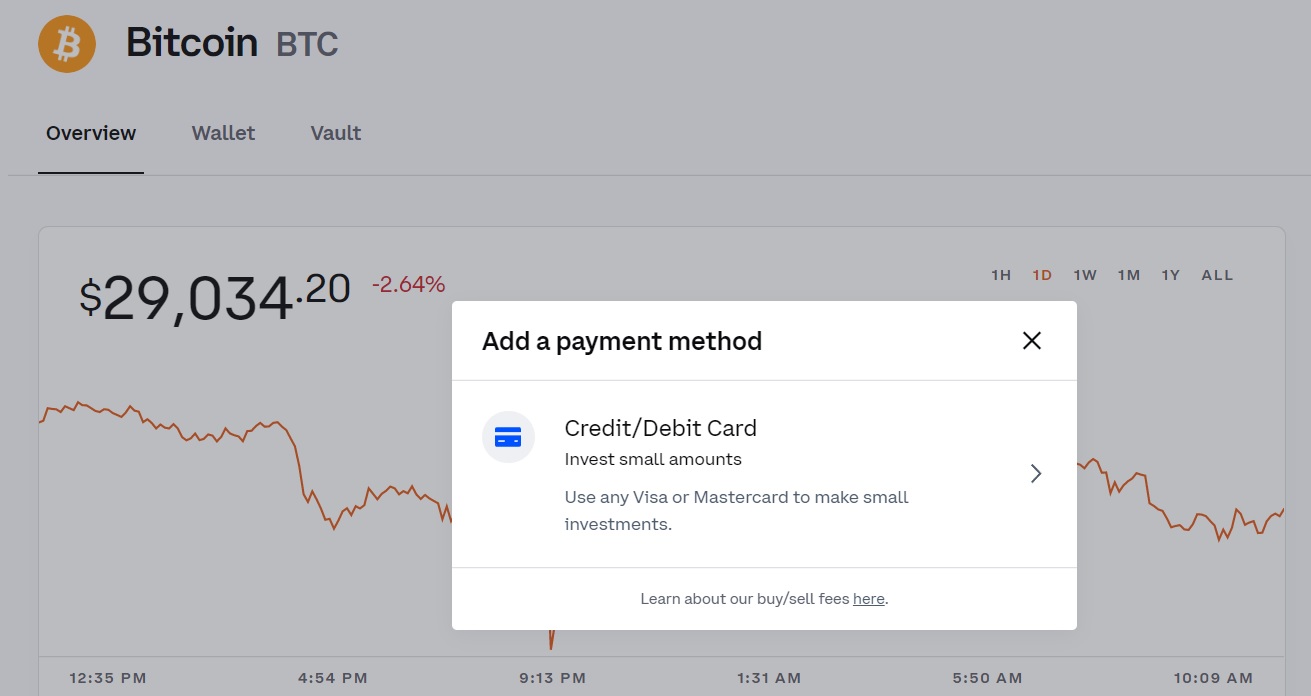The image size is (1311, 696).
Task: Select the ALL chart range
Action: click(1217, 275)
